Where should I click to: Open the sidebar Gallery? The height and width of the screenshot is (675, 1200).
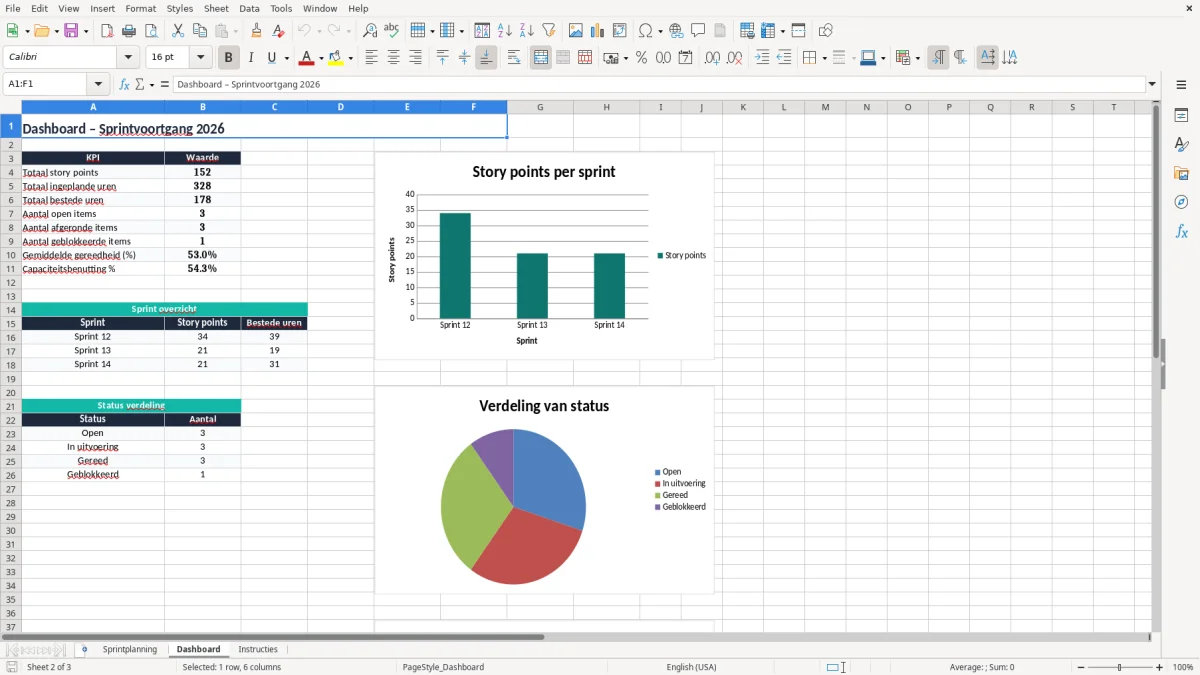(1181, 173)
